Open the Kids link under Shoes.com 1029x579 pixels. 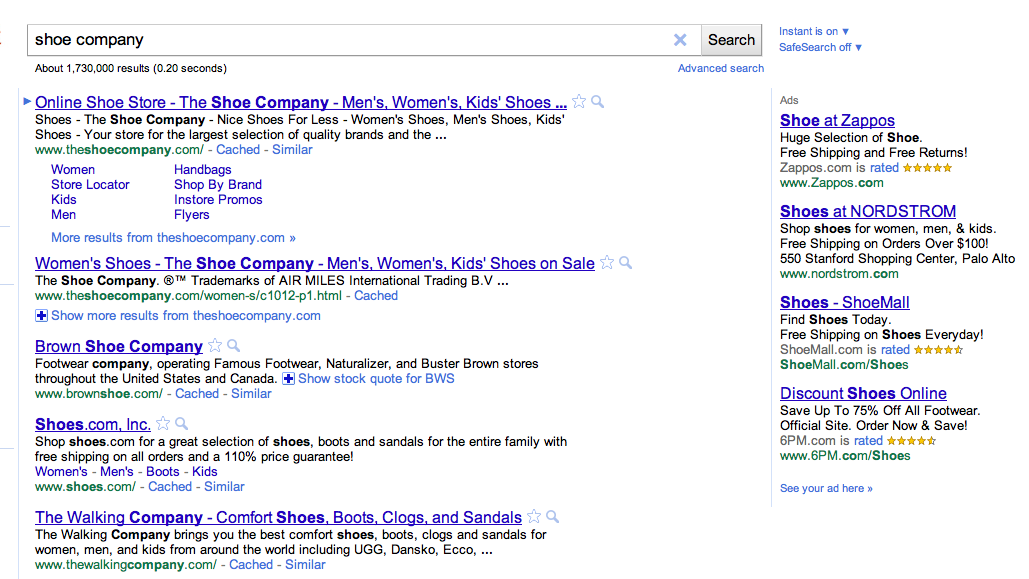pos(205,471)
